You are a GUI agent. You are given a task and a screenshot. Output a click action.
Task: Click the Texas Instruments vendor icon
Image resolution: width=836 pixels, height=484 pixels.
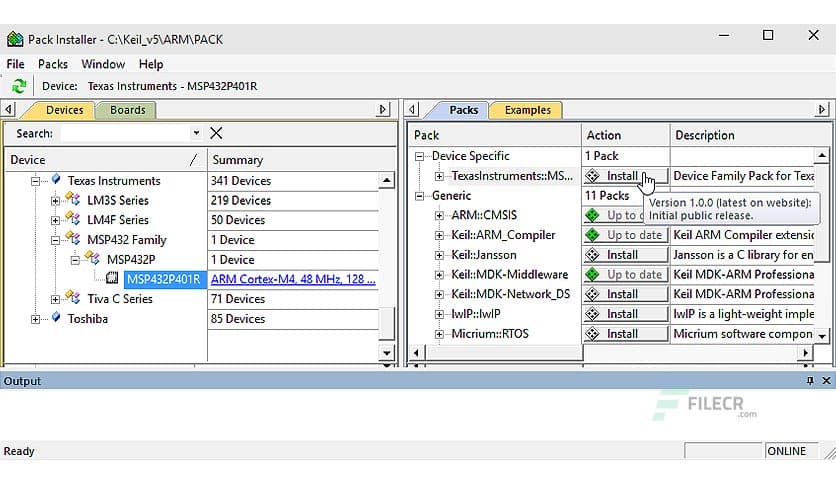[x=56, y=181]
